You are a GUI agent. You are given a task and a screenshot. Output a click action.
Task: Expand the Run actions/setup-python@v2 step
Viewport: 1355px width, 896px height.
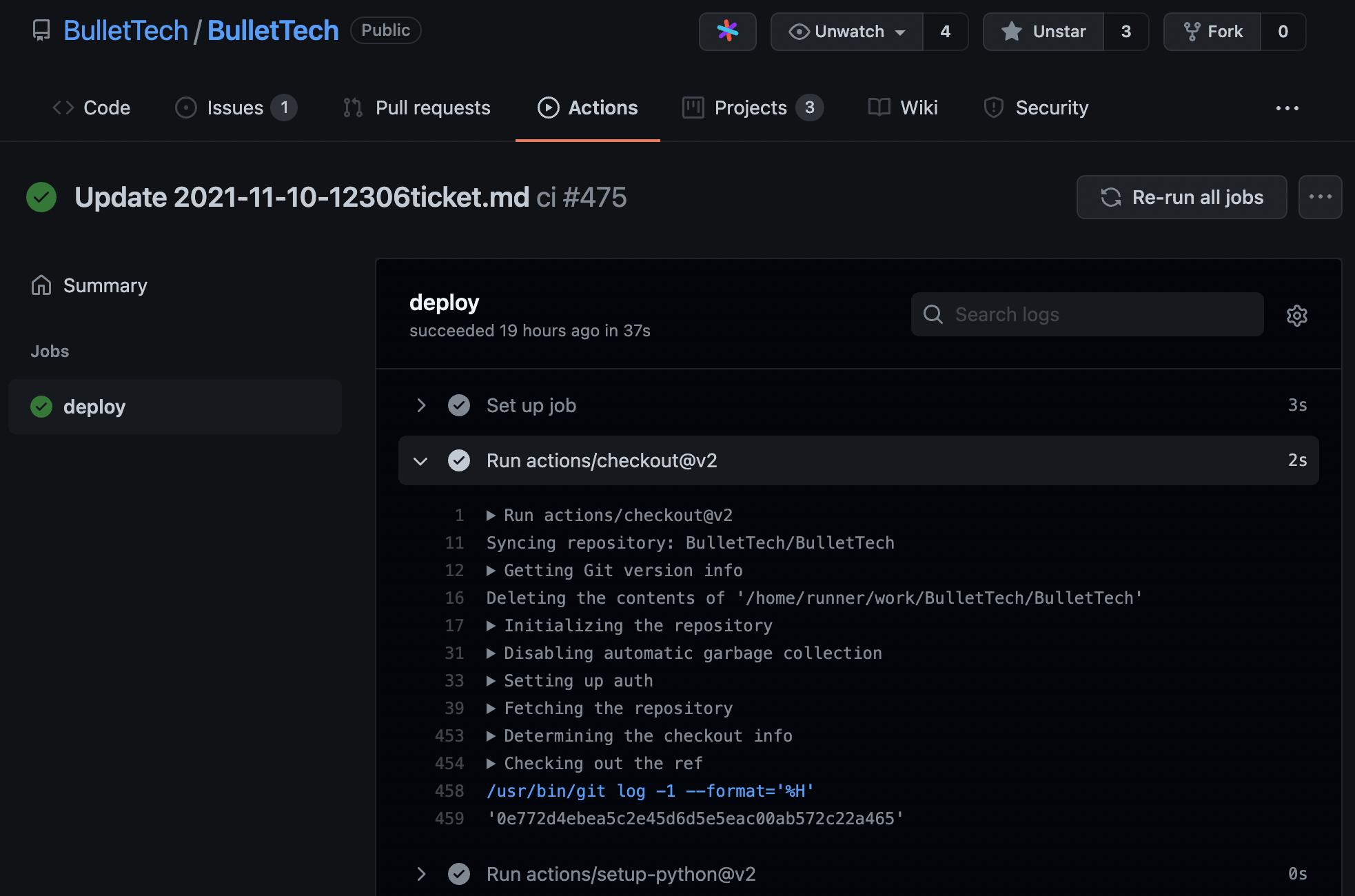tap(420, 872)
